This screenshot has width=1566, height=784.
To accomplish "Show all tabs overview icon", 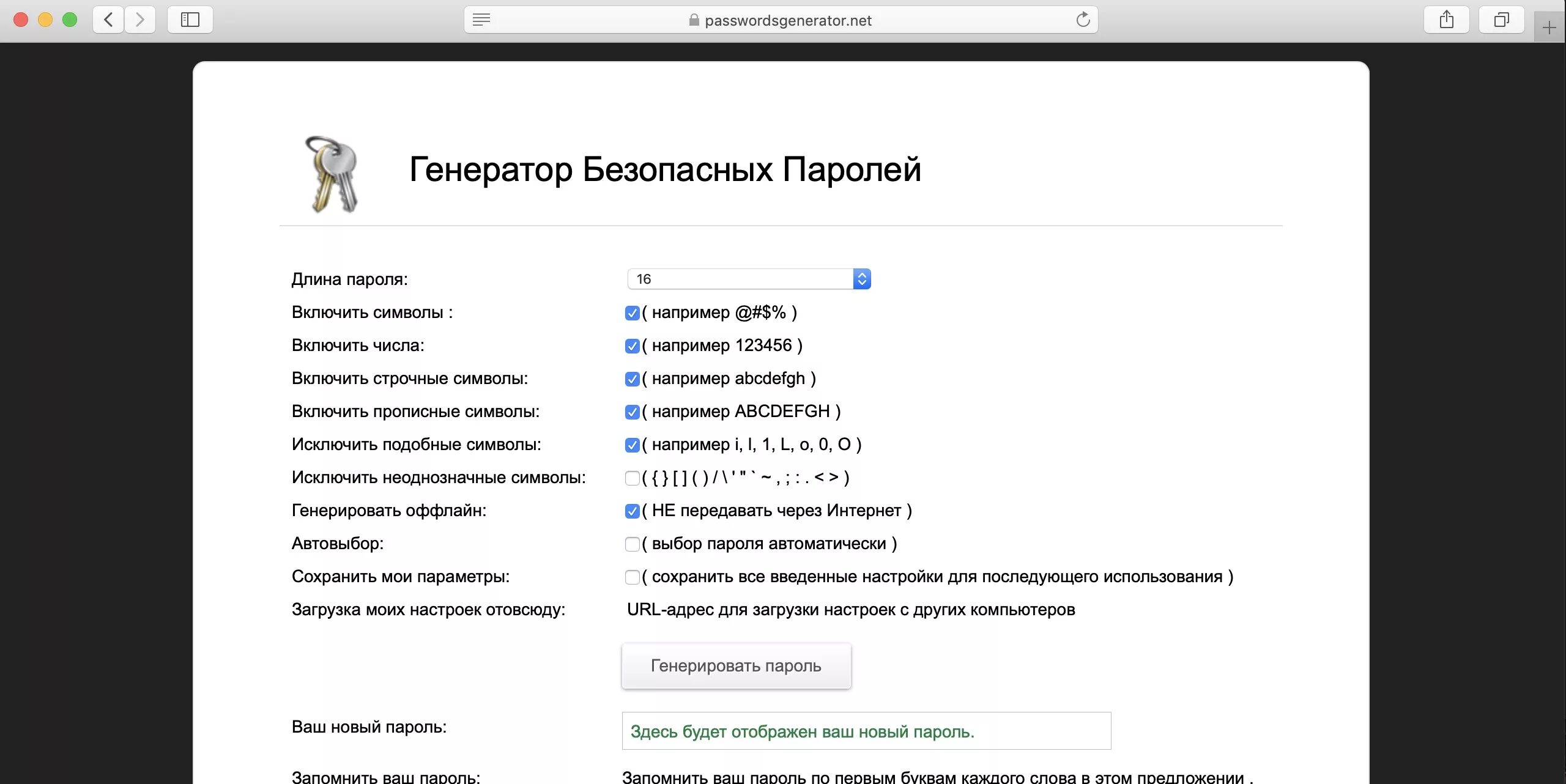I will [1501, 20].
